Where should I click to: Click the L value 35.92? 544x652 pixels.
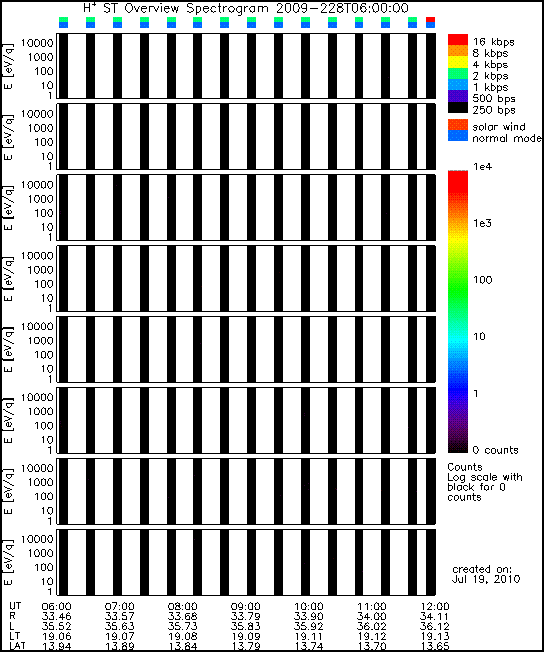309,627
